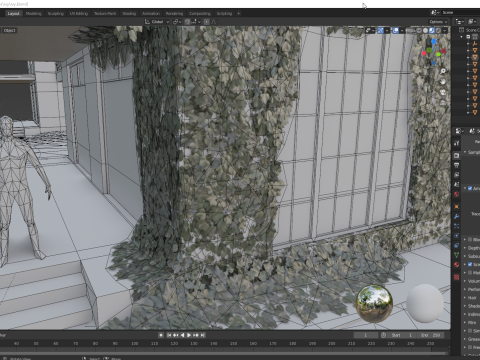Open the Modifiers wrench tab
Image resolution: width=480 pixels, height=360 pixels.
(x=456, y=216)
